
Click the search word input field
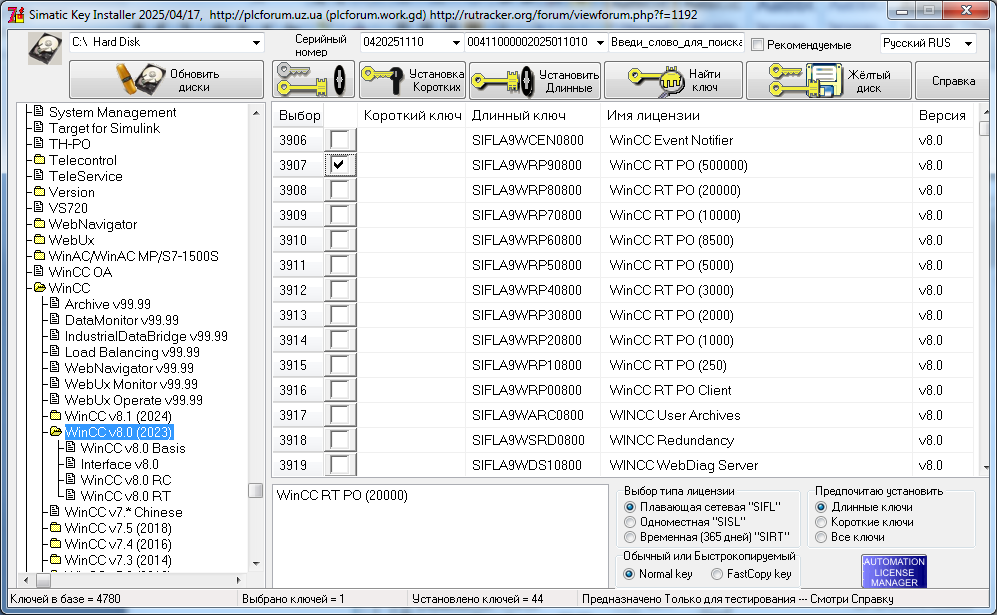(674, 43)
